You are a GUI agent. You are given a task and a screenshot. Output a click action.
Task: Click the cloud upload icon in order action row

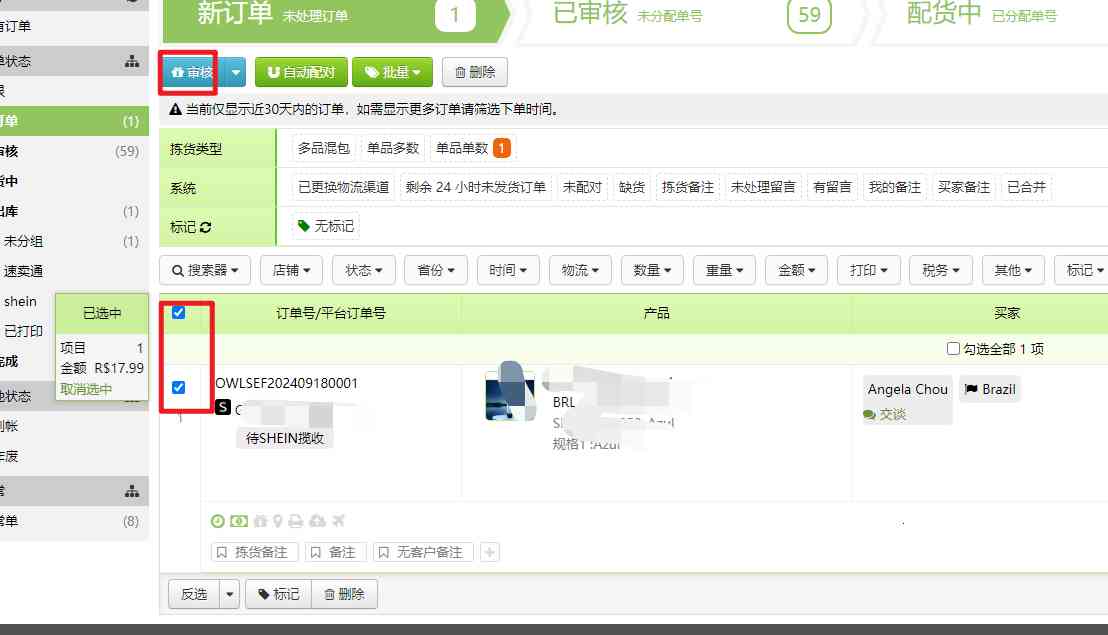316,520
